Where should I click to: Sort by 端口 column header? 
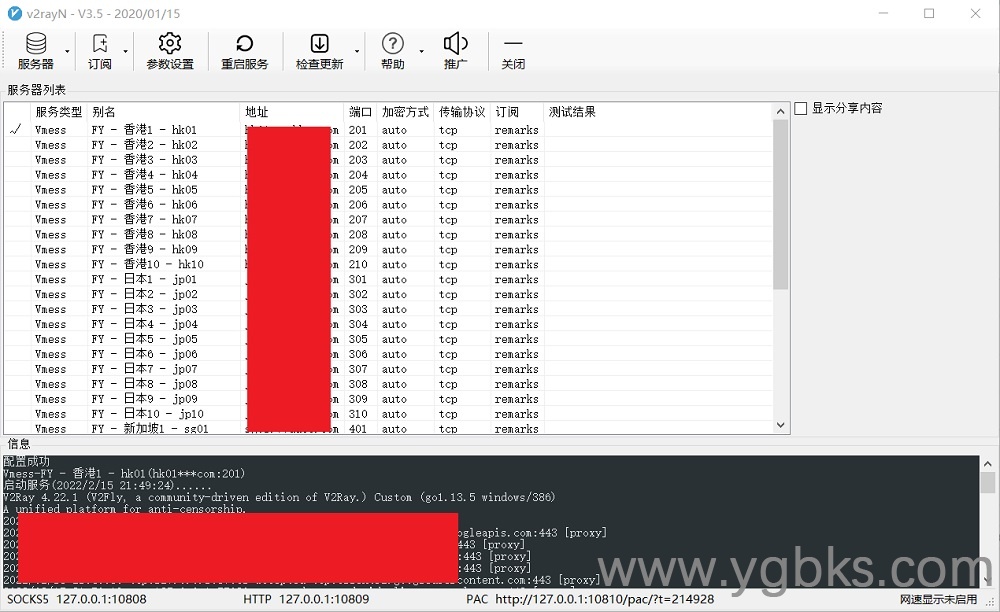click(x=360, y=112)
